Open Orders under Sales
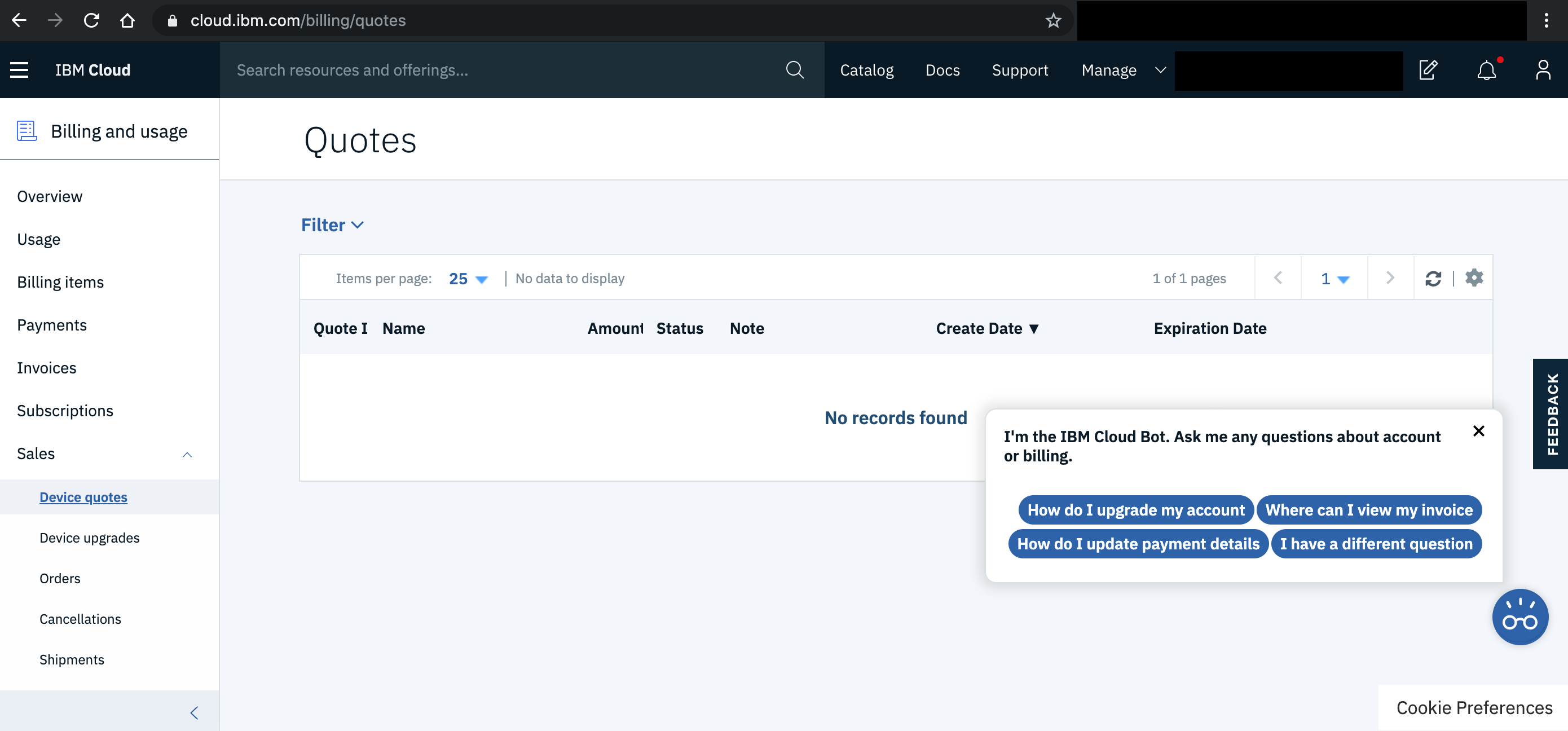The height and width of the screenshot is (731, 1568). [x=60, y=578]
